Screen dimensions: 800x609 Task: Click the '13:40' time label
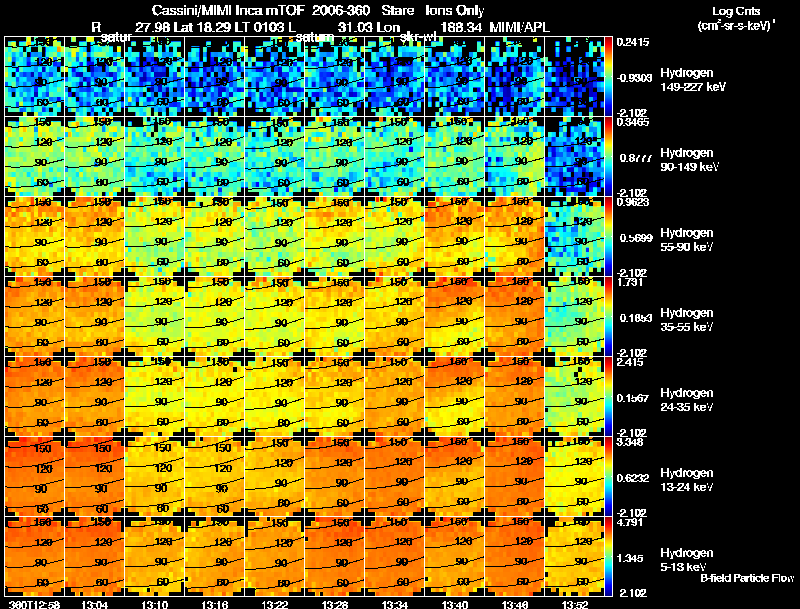click(x=455, y=605)
